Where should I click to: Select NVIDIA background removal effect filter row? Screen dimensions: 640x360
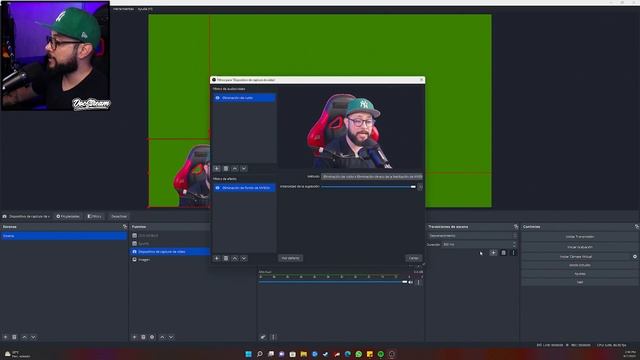tap(244, 188)
